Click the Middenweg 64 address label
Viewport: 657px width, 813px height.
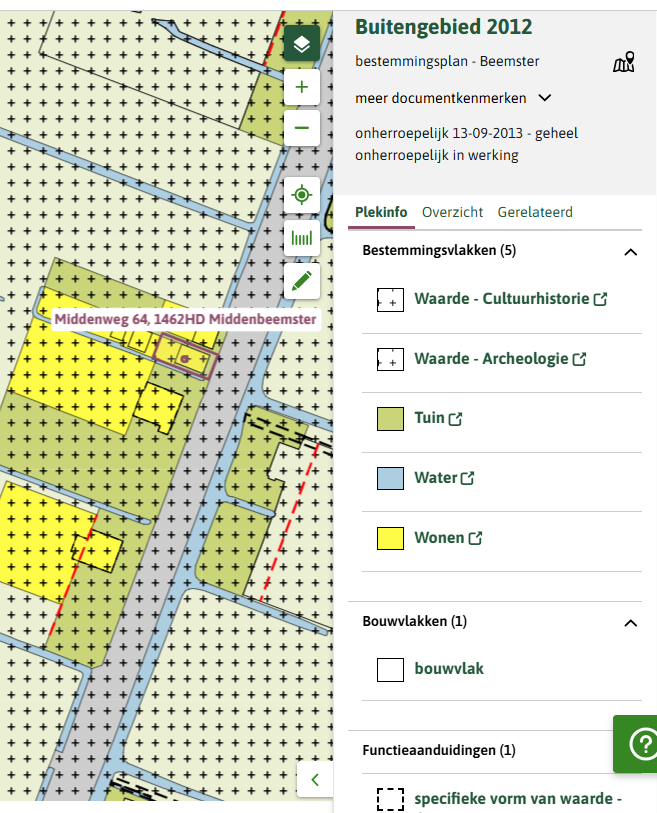(x=185, y=319)
